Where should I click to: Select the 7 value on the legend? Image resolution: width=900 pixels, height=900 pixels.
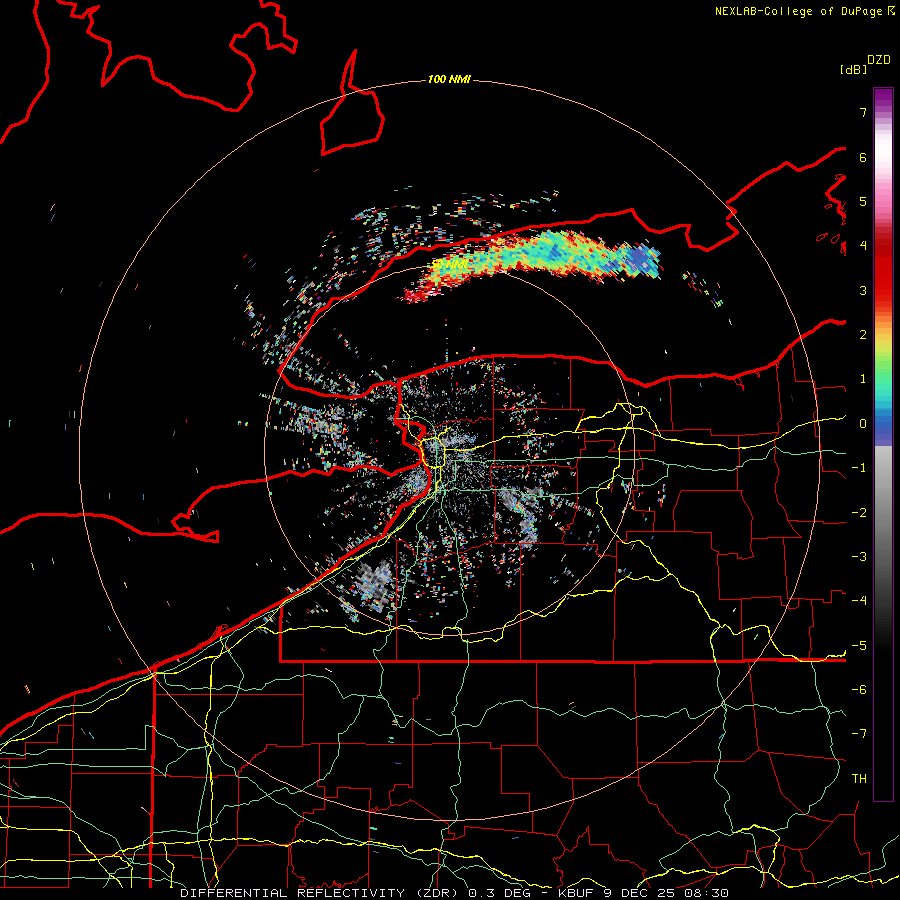coord(863,112)
